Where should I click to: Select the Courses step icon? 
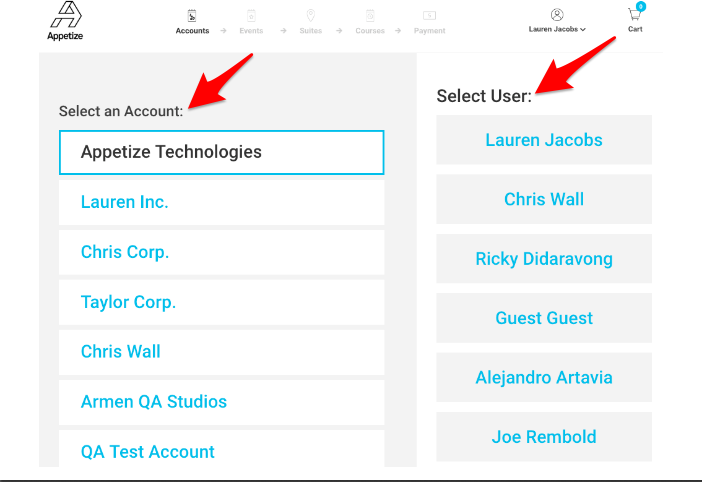point(370,16)
